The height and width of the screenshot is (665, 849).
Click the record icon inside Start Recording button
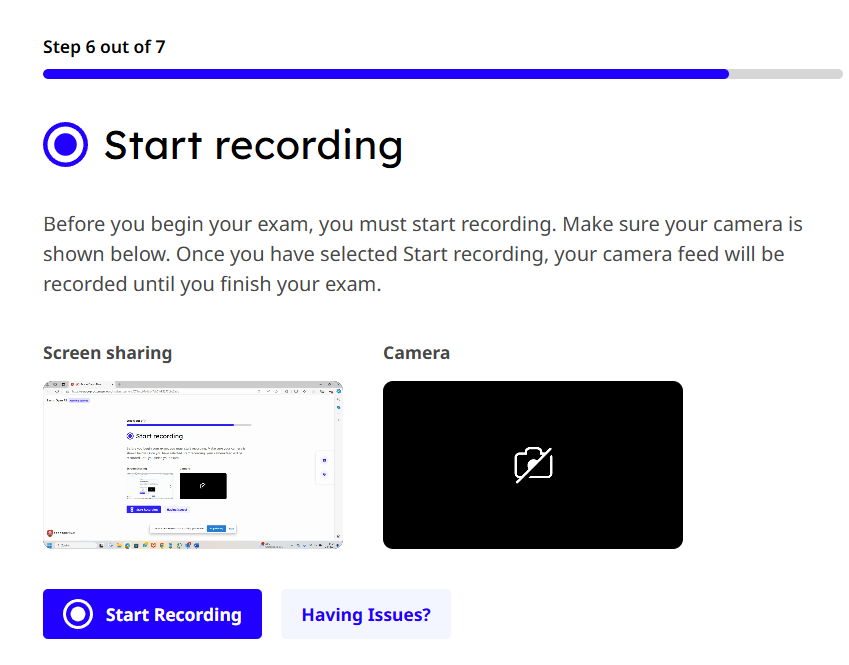[78, 614]
